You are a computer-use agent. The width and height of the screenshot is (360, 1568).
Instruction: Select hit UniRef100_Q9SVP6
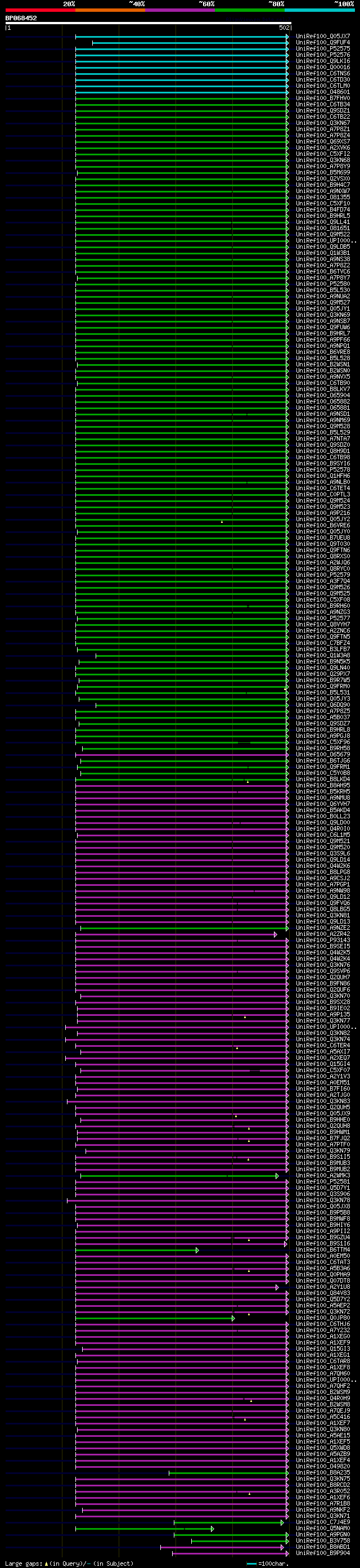coord(323,971)
